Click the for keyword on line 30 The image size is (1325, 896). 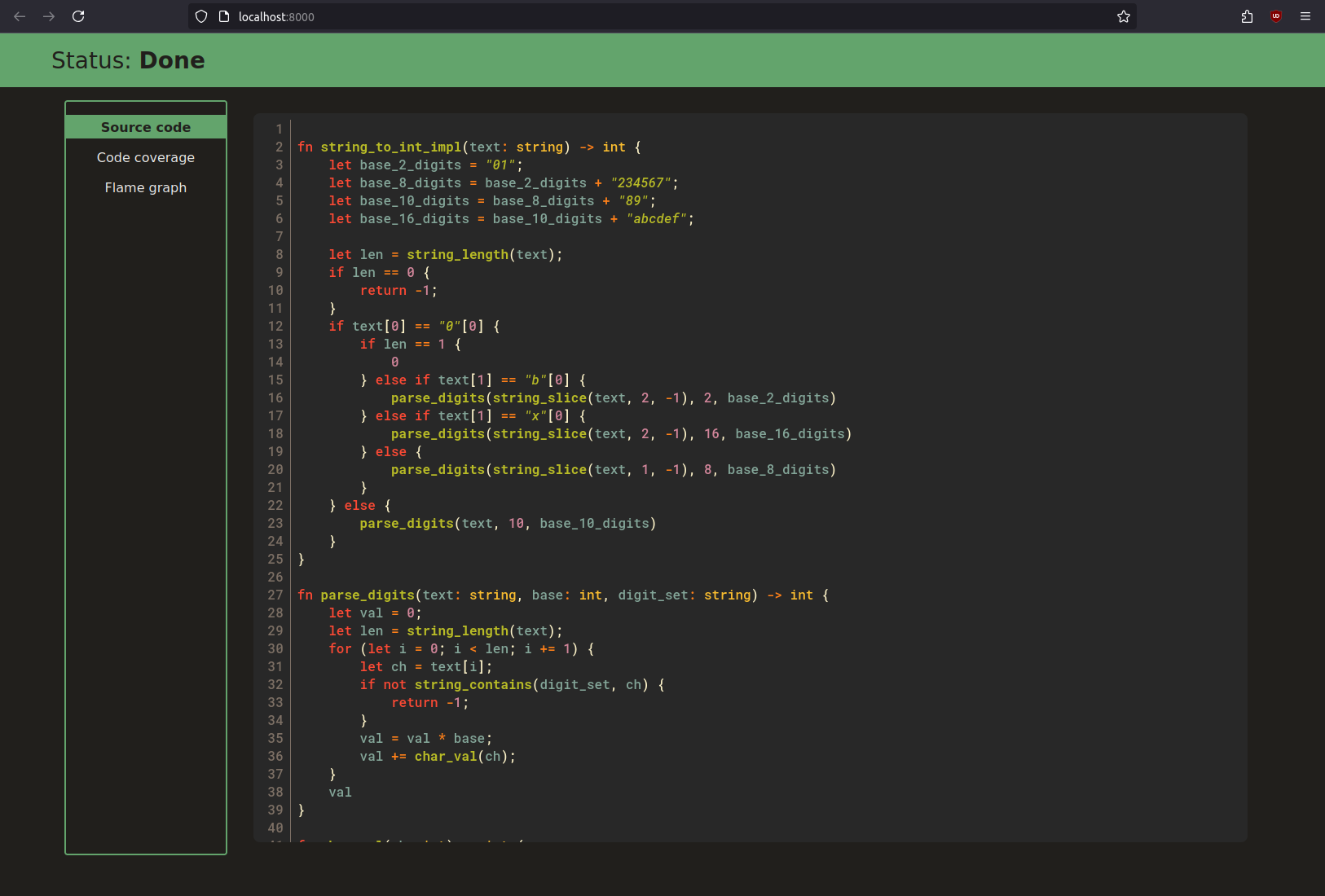tap(340, 649)
